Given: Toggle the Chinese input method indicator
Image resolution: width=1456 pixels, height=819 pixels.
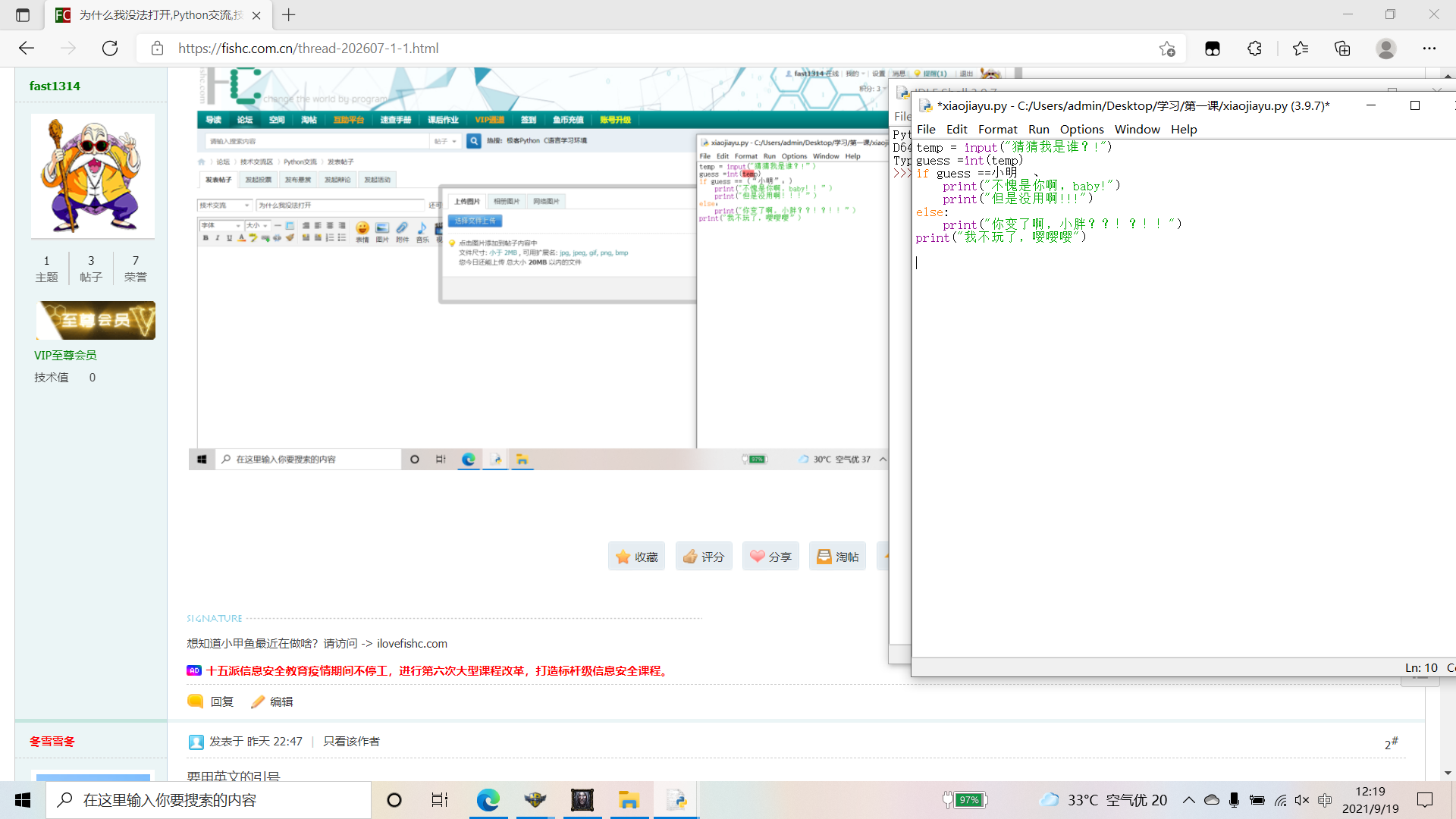Looking at the screenshot, I should click(x=1325, y=800).
